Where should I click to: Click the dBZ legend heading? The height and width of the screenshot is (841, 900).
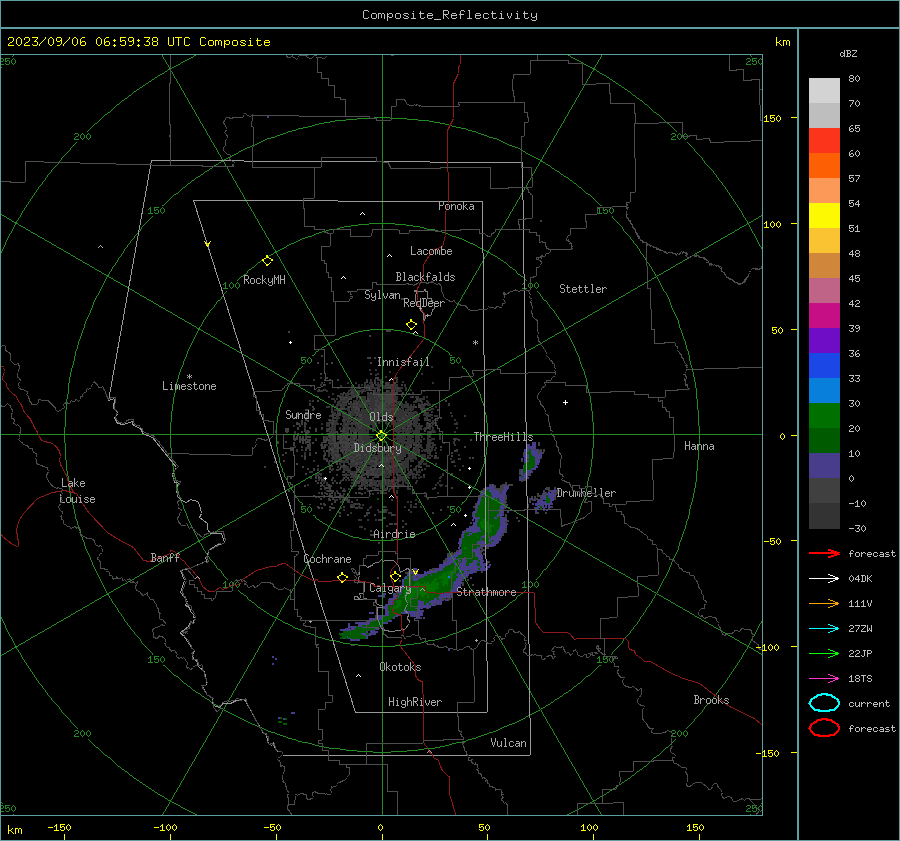(x=848, y=53)
